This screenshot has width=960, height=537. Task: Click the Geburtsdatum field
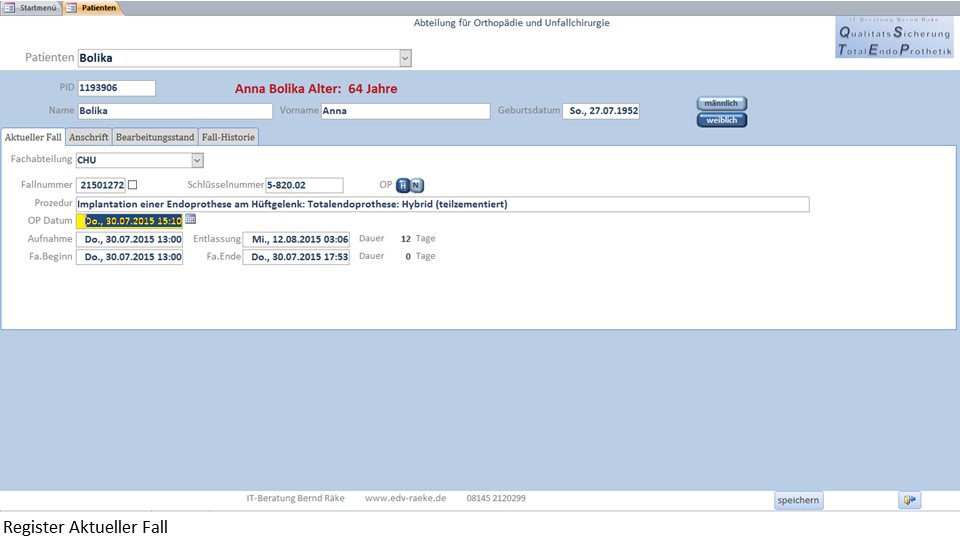point(601,111)
